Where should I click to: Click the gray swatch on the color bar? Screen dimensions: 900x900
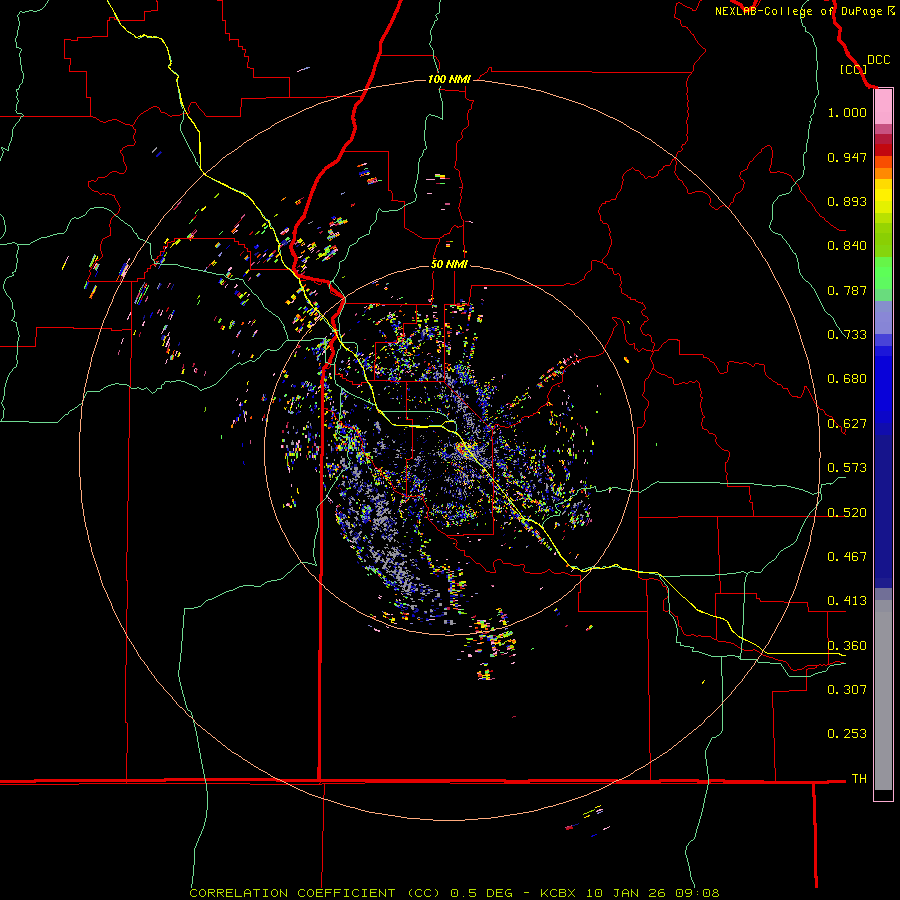click(883, 695)
